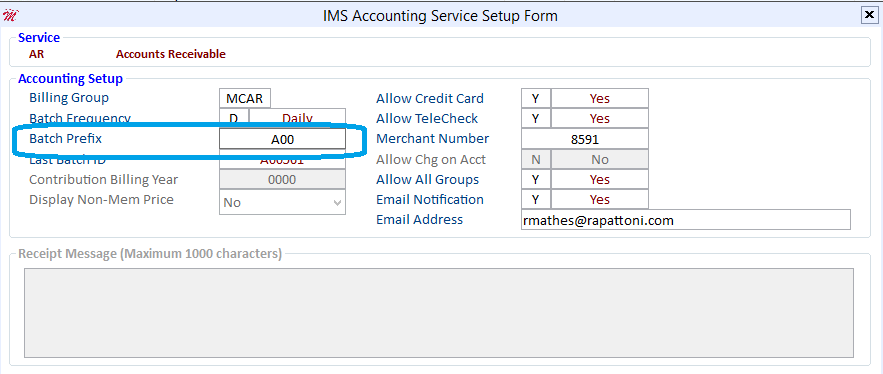The width and height of the screenshot is (883, 374).
Task: Click the Billing Group field MCAR
Action: point(245,98)
